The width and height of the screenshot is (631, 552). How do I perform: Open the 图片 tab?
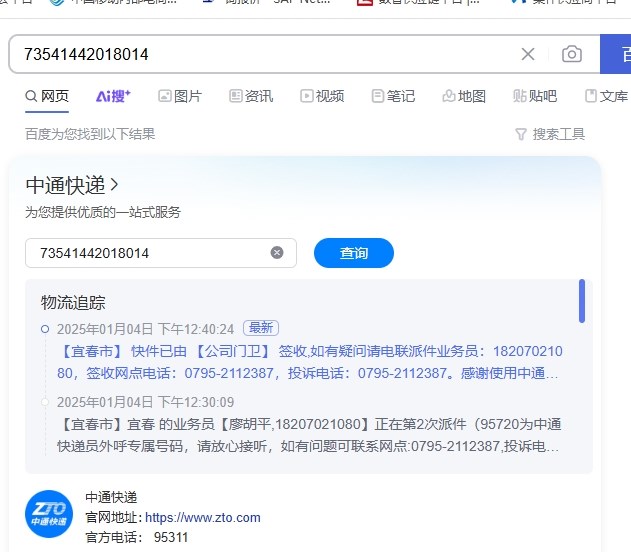pyautogui.click(x=180, y=96)
